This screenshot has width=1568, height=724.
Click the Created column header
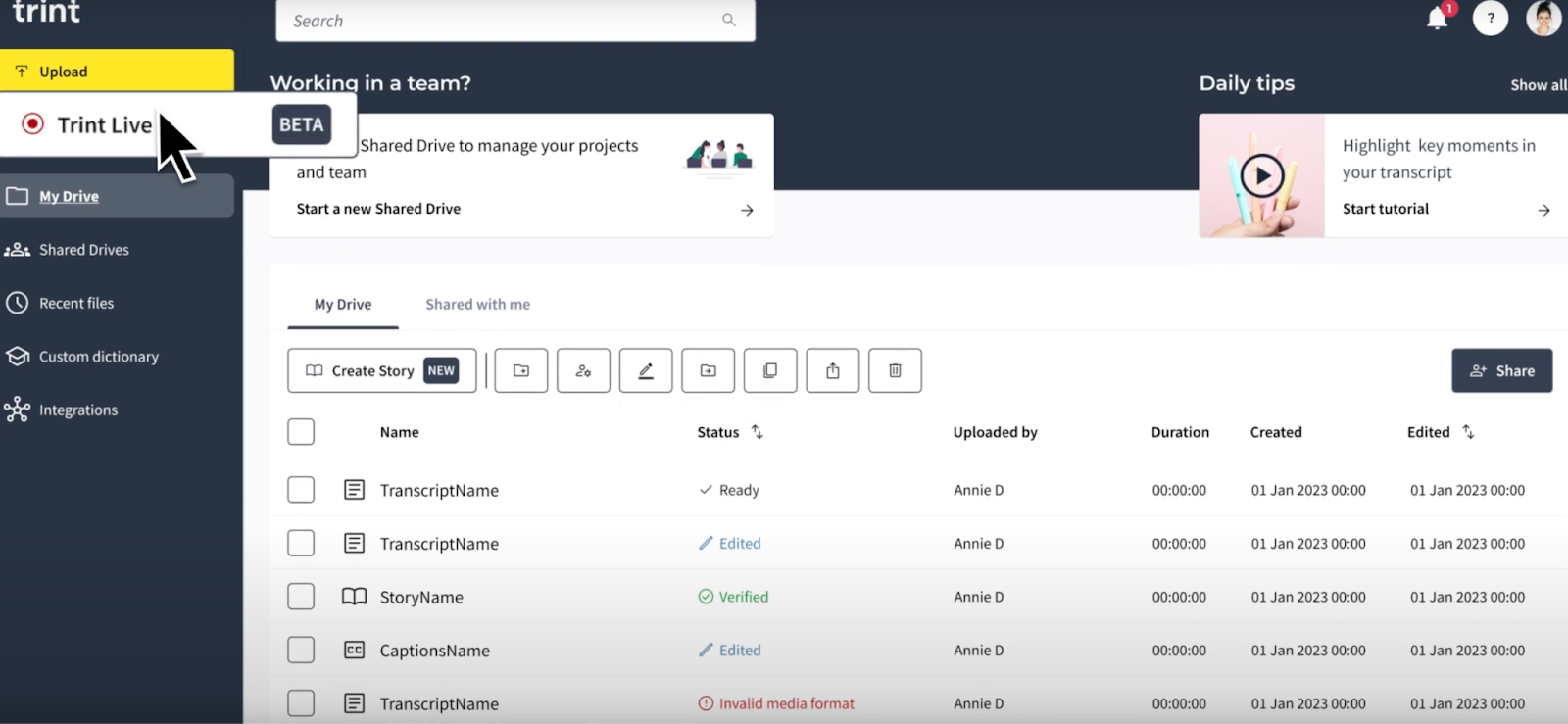pyautogui.click(x=1276, y=432)
